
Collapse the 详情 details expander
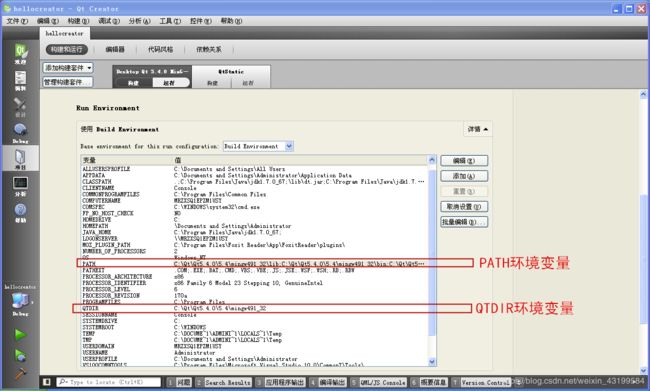pyautogui.click(x=478, y=129)
